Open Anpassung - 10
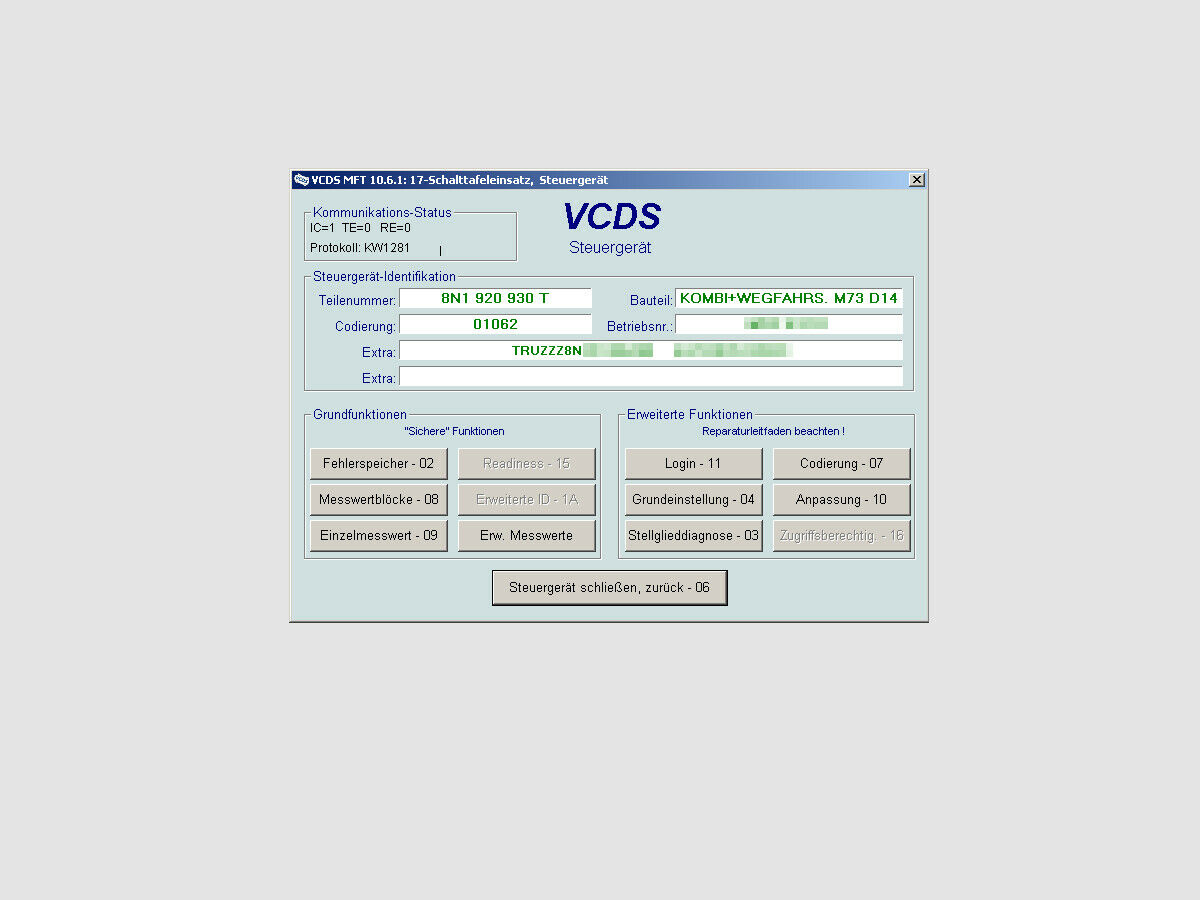The height and width of the screenshot is (900, 1200). 842,500
